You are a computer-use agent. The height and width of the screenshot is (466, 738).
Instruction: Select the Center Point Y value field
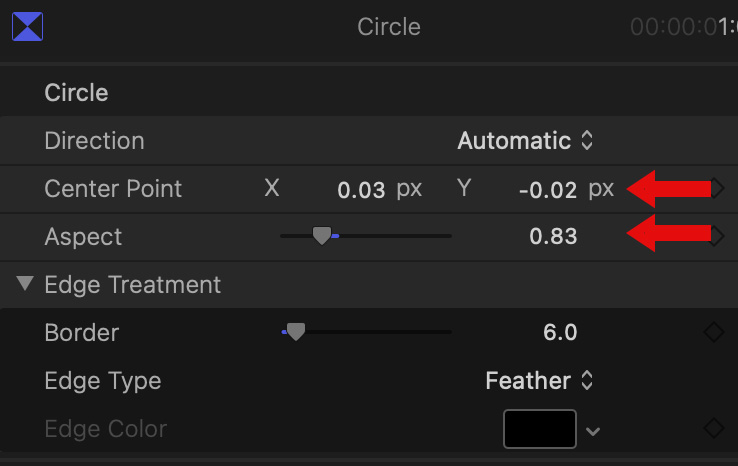[x=549, y=190]
